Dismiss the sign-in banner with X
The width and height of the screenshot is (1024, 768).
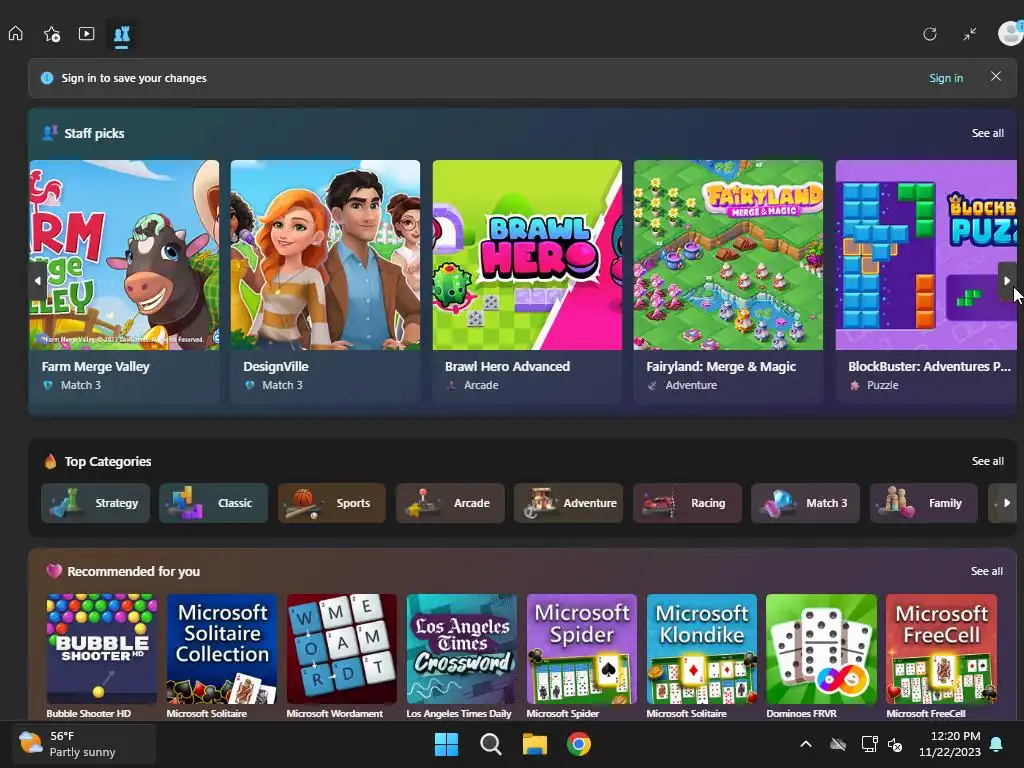click(996, 76)
